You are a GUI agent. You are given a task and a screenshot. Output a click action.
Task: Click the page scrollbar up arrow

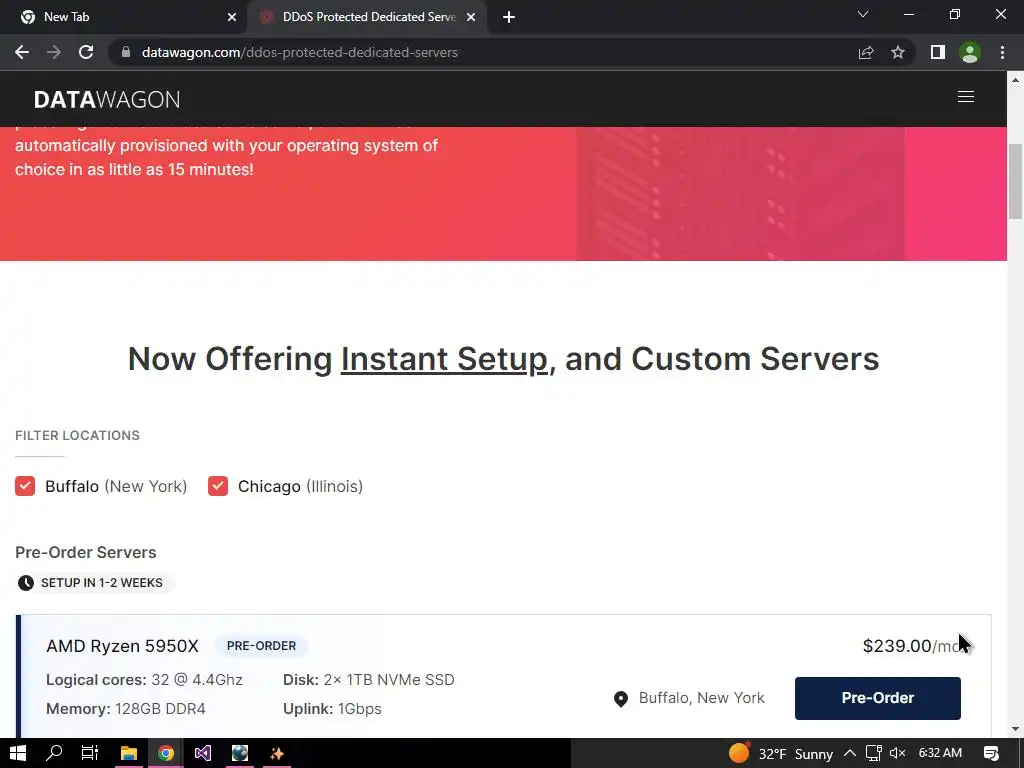pos(1016,80)
